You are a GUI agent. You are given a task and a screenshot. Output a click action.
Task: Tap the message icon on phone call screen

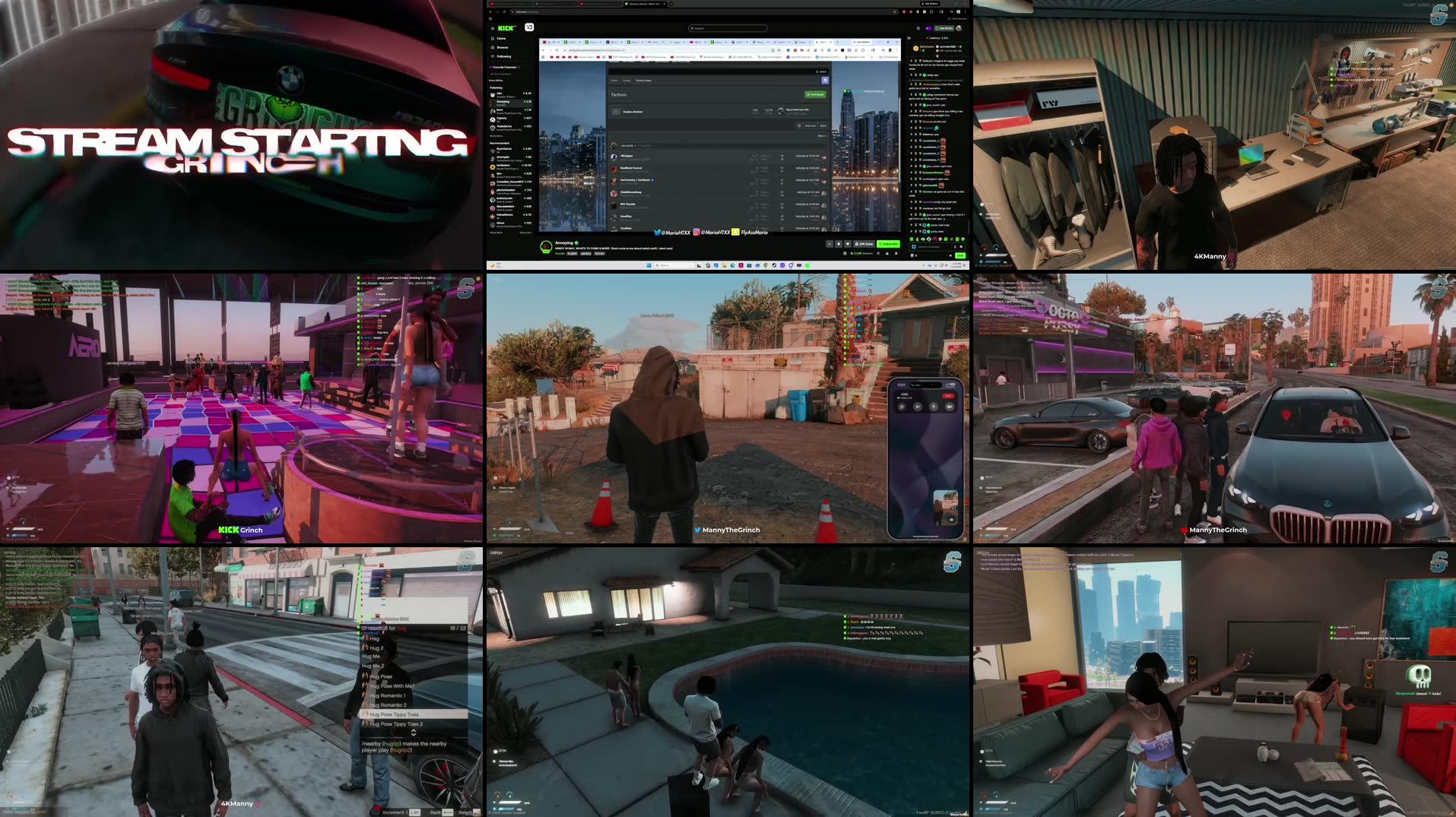click(902, 407)
